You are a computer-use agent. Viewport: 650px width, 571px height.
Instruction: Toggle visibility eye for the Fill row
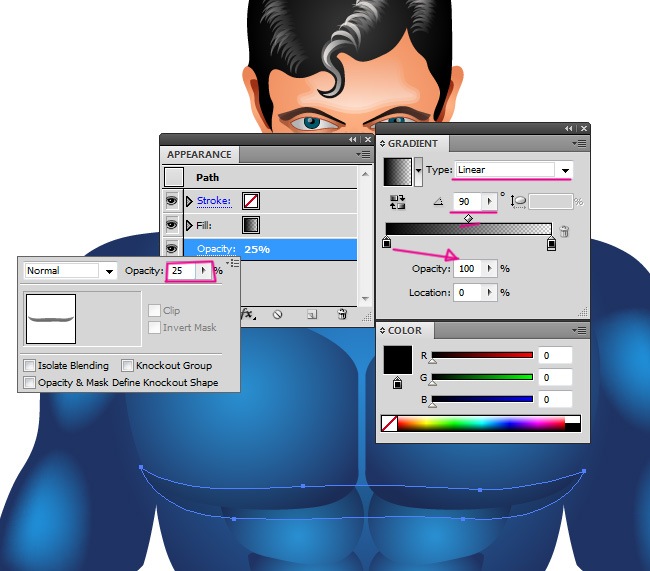click(172, 225)
